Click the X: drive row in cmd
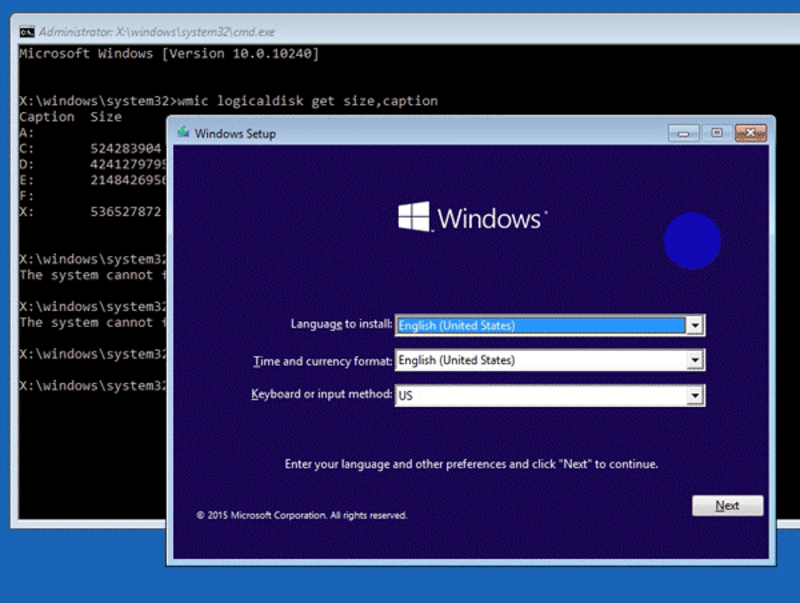 pos(90,212)
